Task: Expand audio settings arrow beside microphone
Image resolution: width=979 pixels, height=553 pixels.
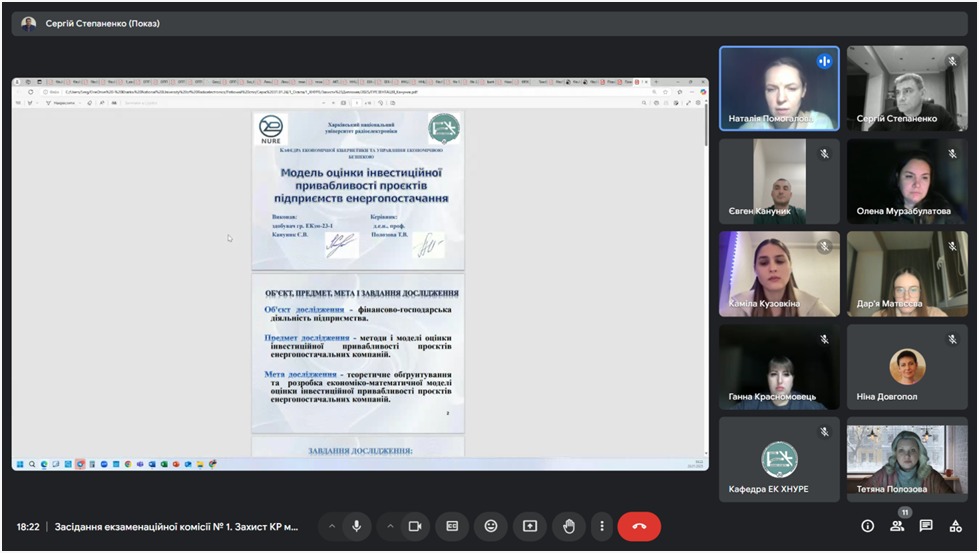Action: click(x=331, y=526)
